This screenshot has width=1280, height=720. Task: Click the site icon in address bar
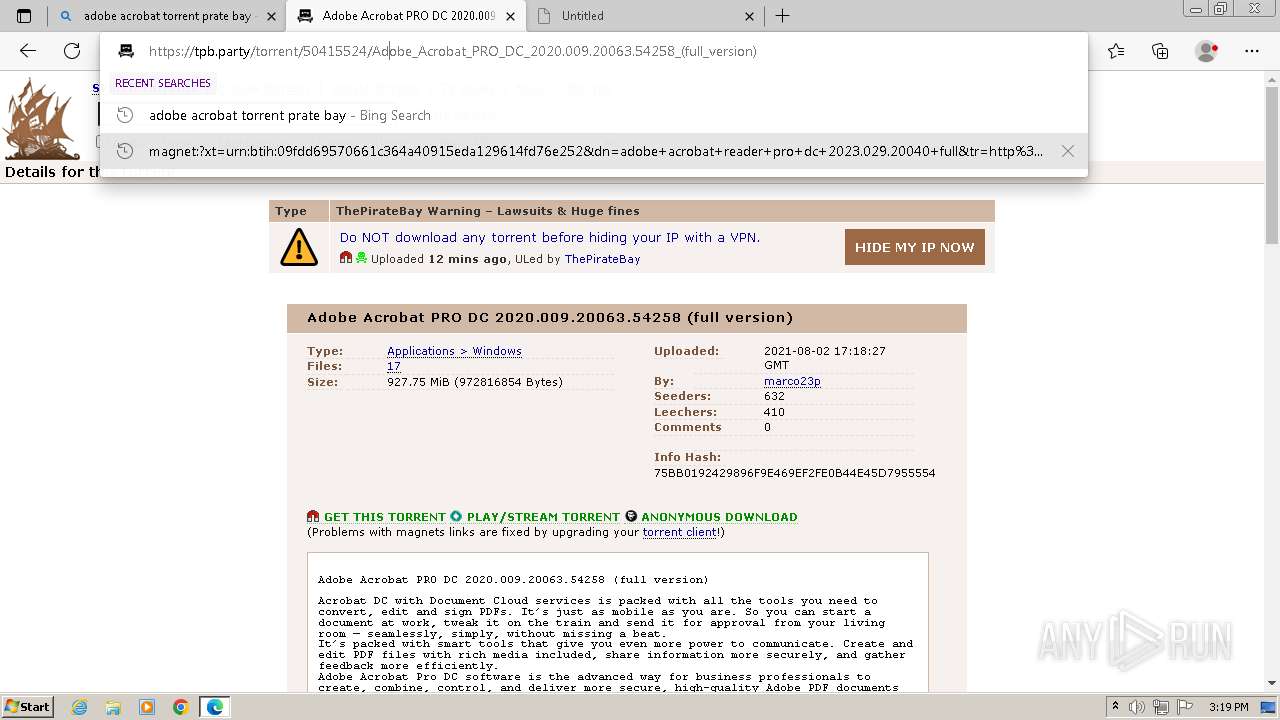click(126, 51)
